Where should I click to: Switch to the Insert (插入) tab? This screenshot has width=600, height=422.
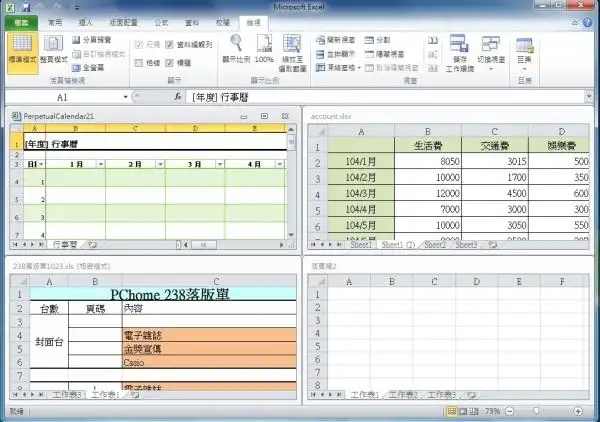[x=85, y=23]
